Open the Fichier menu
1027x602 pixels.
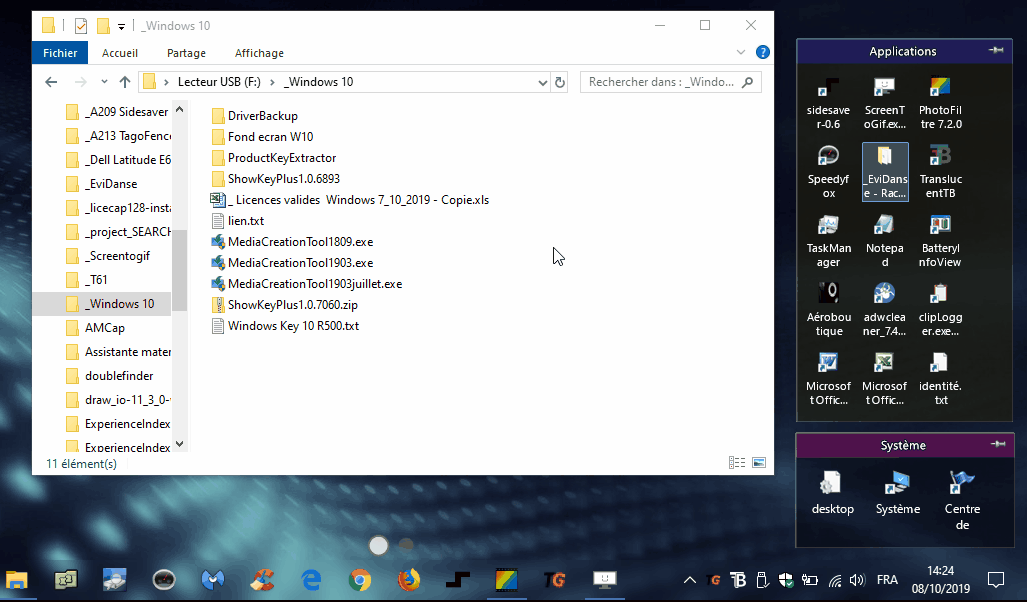pyautogui.click(x=60, y=53)
